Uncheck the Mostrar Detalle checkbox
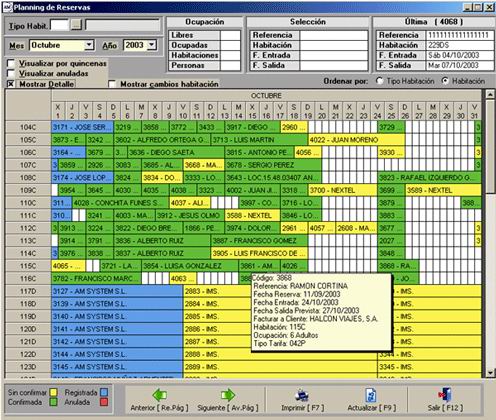Image resolution: width=496 pixels, height=420 pixels. click(x=11, y=84)
